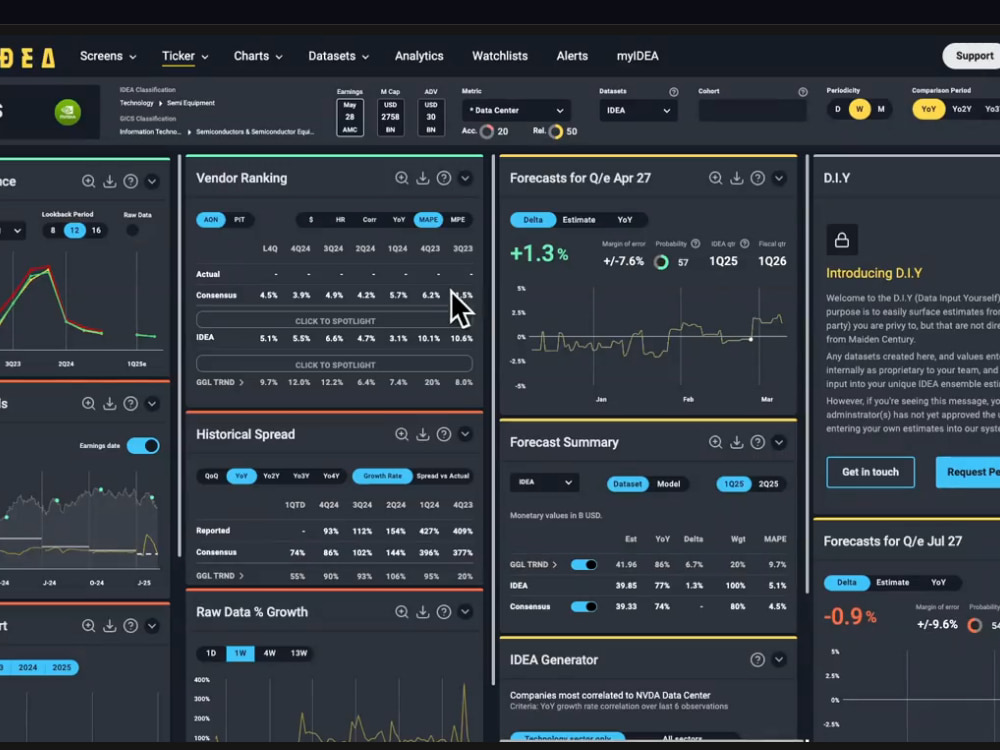Click Get in touch button
The width and height of the screenshot is (1000, 750).
coord(871,472)
